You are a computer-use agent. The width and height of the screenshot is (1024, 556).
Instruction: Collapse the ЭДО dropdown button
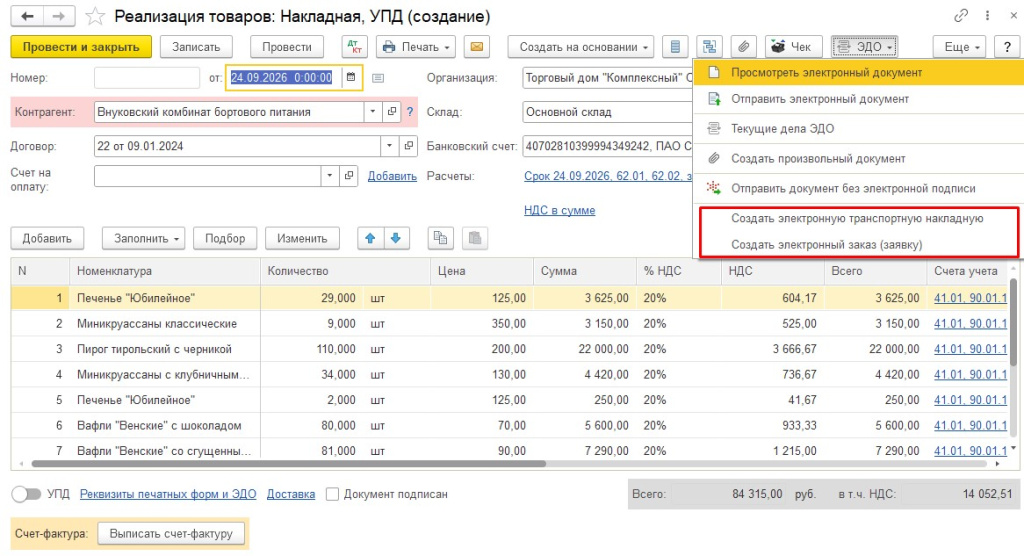click(x=865, y=47)
